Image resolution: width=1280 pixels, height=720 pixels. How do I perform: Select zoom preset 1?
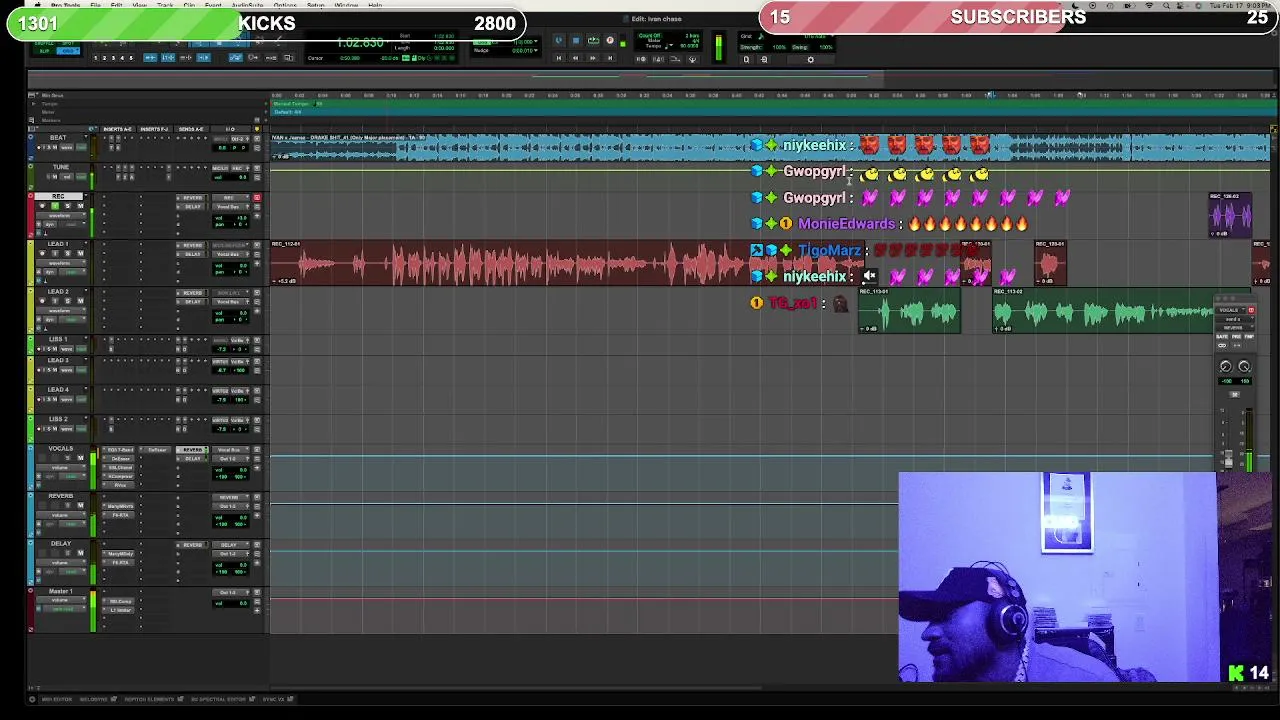(96, 58)
